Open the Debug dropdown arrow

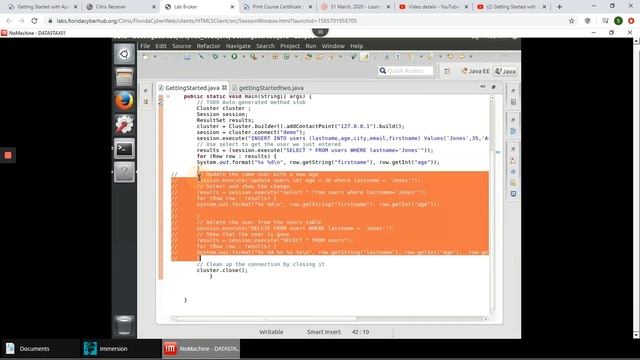[x=224, y=57]
